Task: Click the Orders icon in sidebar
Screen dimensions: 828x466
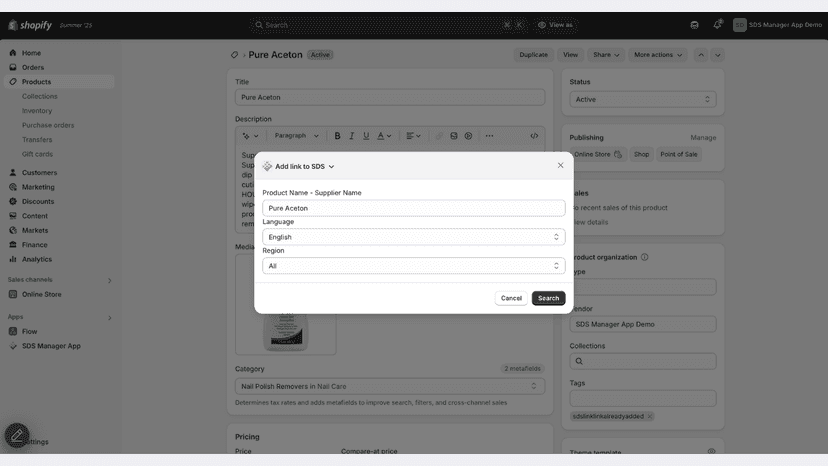Action: (x=13, y=67)
